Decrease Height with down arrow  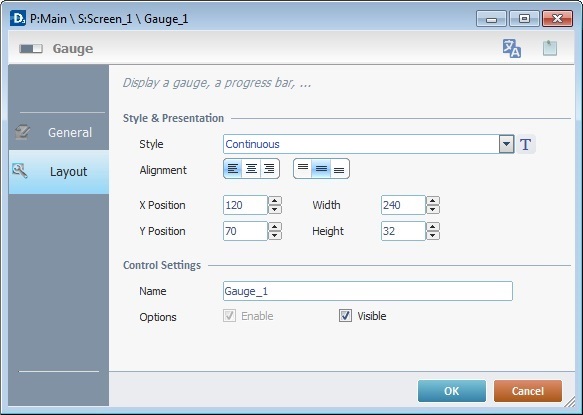[x=433, y=235]
